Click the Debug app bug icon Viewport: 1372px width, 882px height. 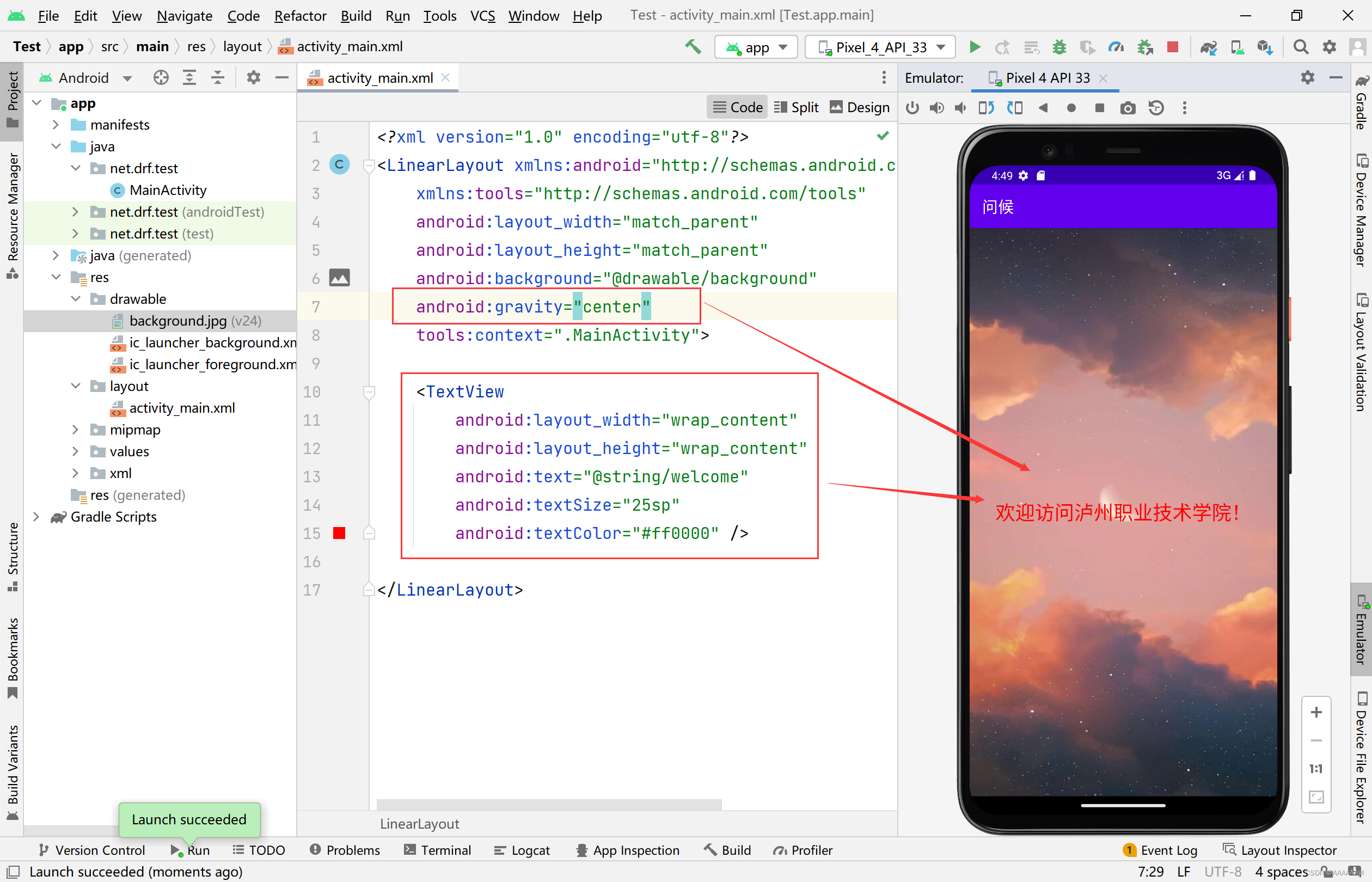click(x=1059, y=47)
